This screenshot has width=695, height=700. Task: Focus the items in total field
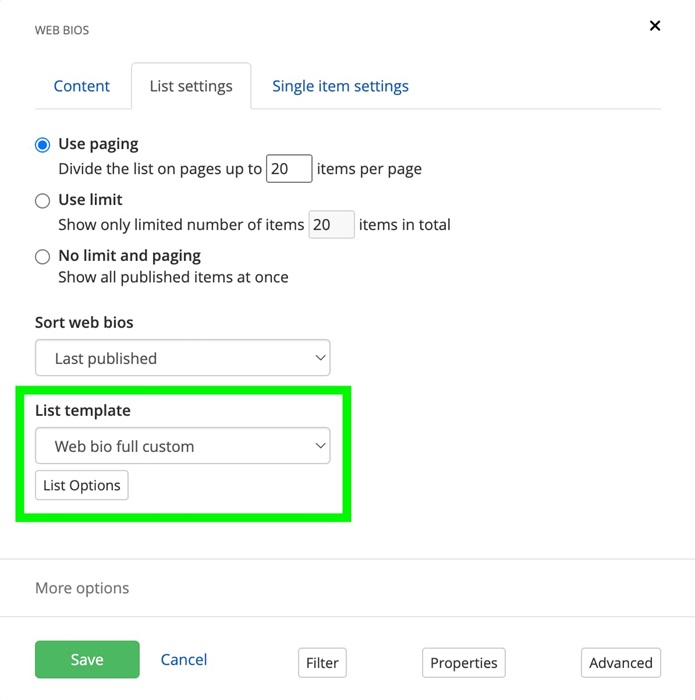point(331,225)
